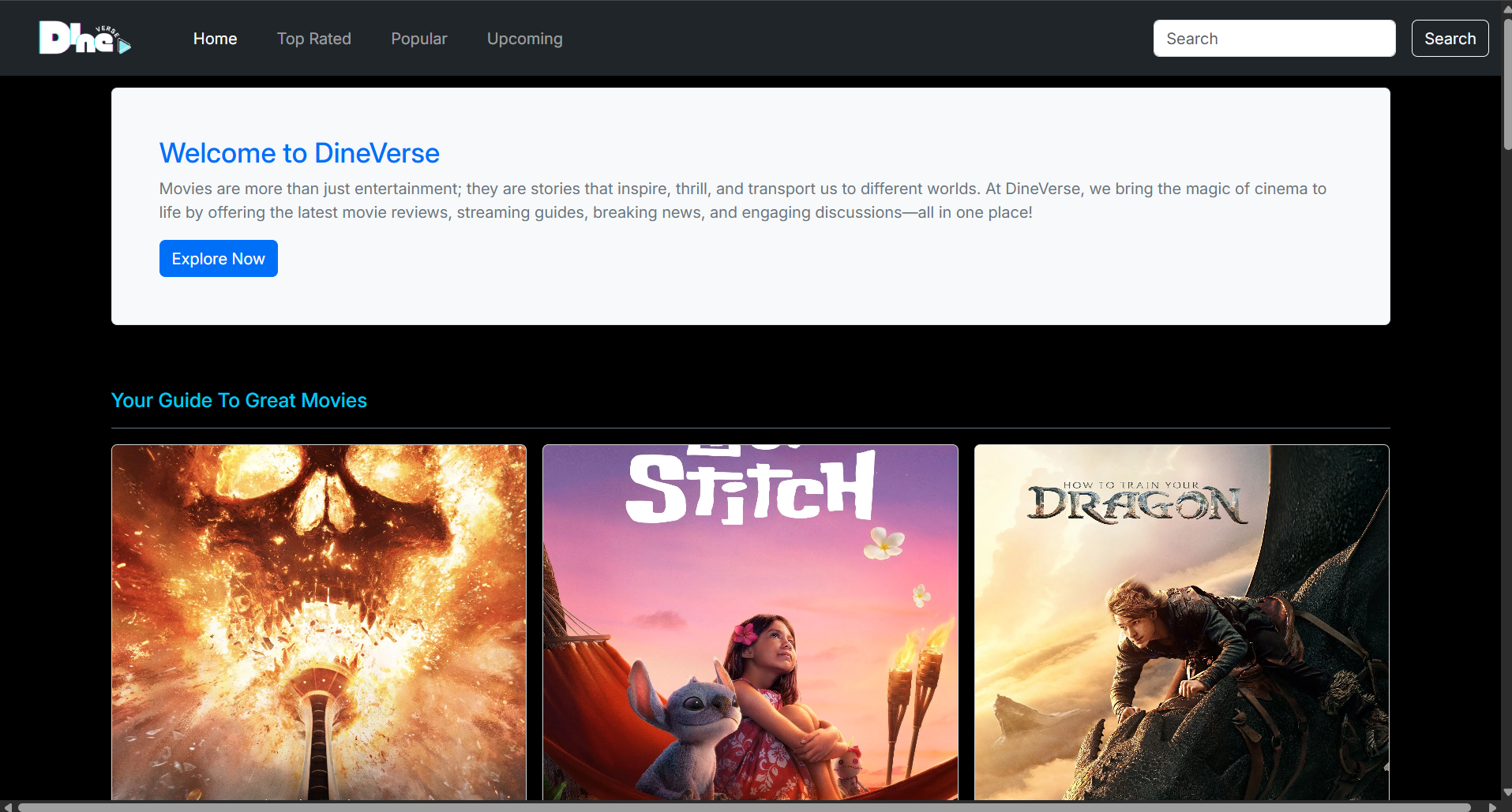Image resolution: width=1512 pixels, height=812 pixels.
Task: Click the Search button
Action: click(1450, 39)
